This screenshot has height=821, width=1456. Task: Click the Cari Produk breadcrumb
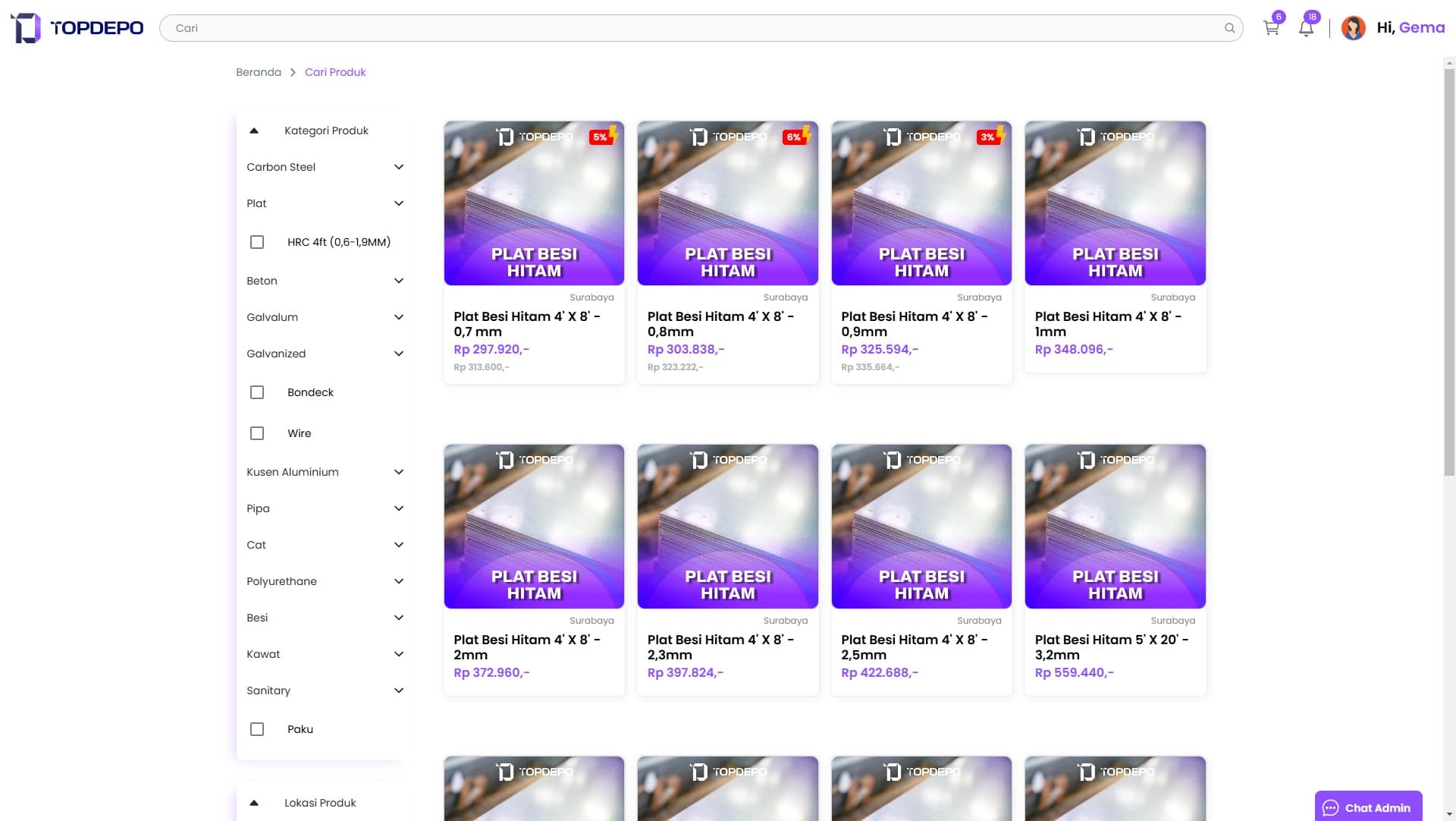click(335, 72)
